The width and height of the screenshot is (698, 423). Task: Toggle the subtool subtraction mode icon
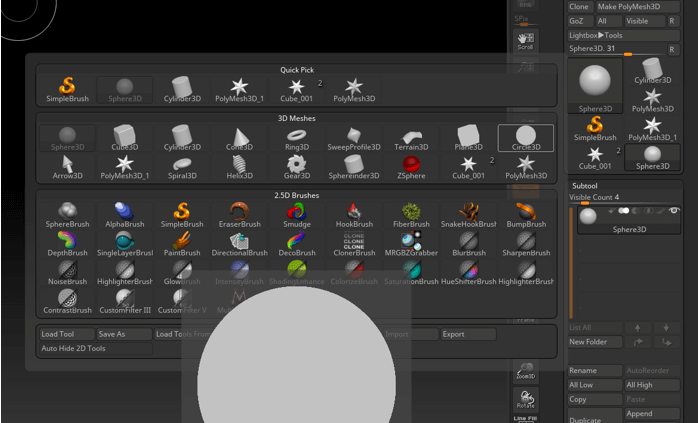point(637,211)
